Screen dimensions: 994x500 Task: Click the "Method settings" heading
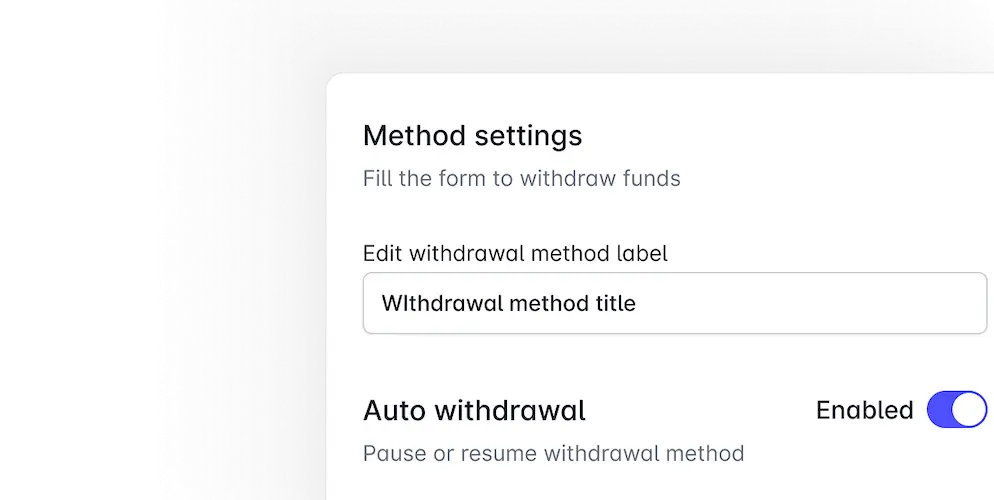click(x=472, y=135)
